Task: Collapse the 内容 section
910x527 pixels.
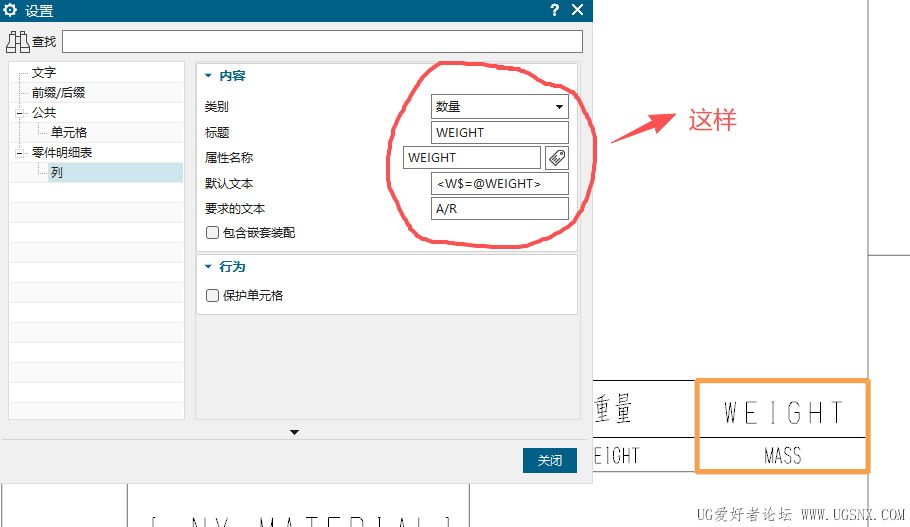Action: [x=208, y=75]
